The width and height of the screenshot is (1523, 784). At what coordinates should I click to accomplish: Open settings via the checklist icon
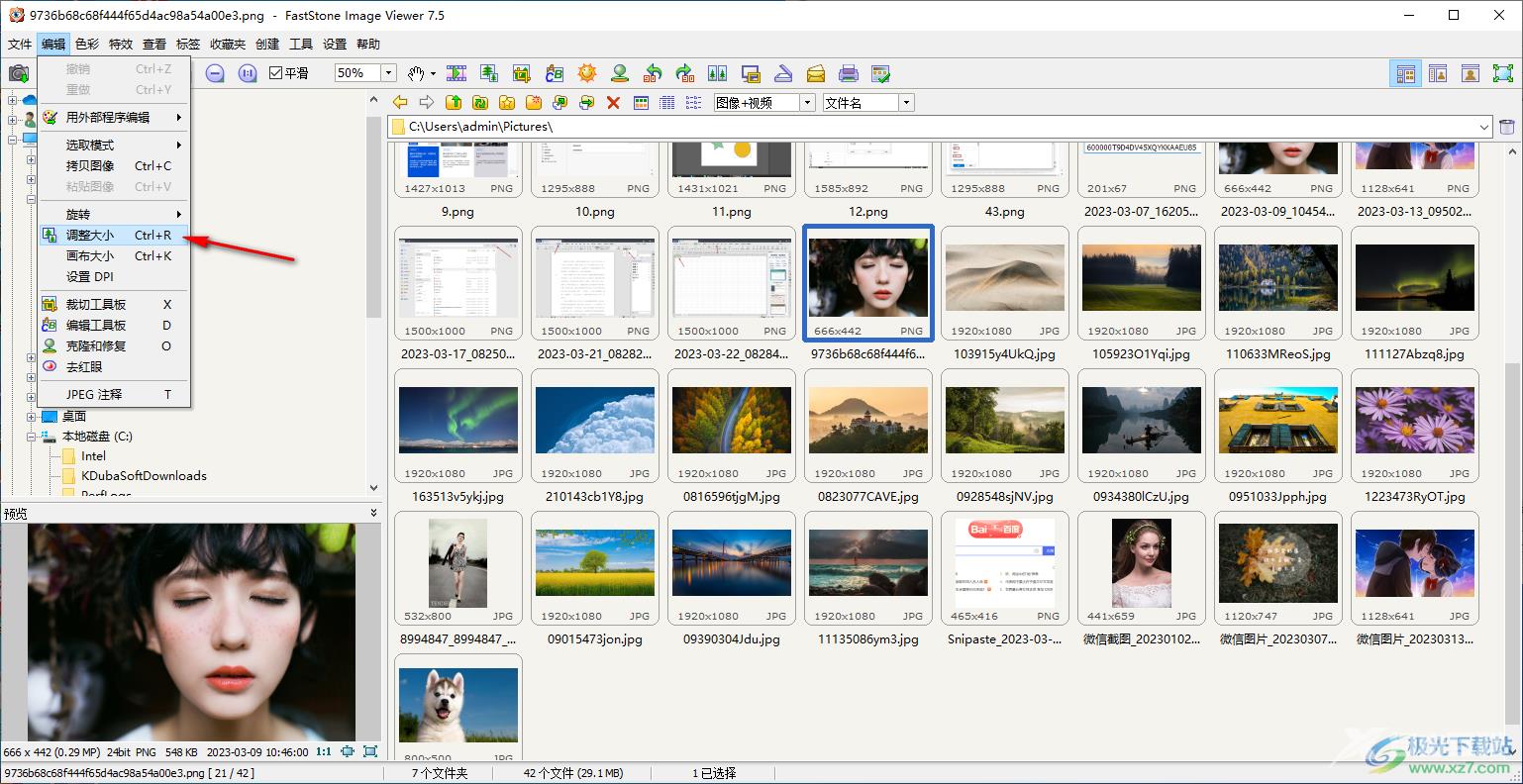[x=880, y=73]
